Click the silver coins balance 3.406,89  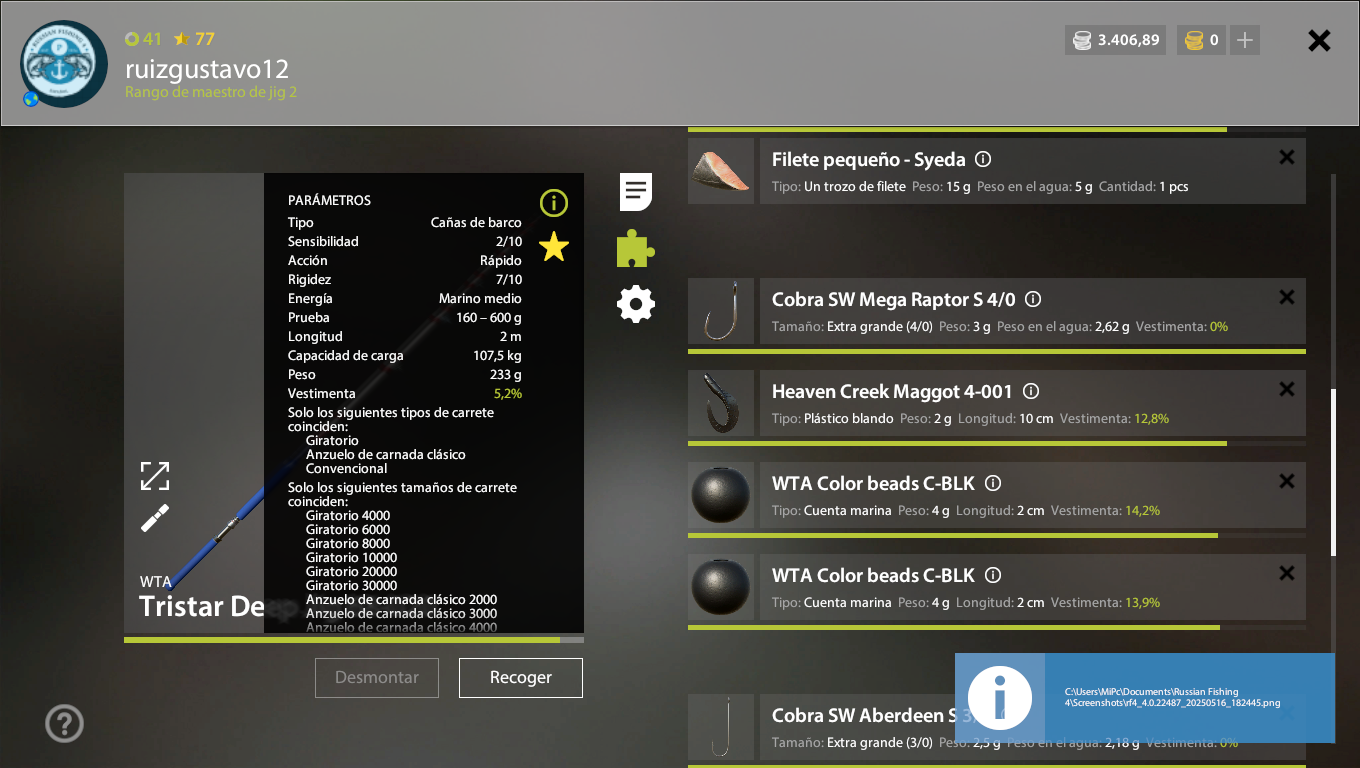[x=1115, y=40]
